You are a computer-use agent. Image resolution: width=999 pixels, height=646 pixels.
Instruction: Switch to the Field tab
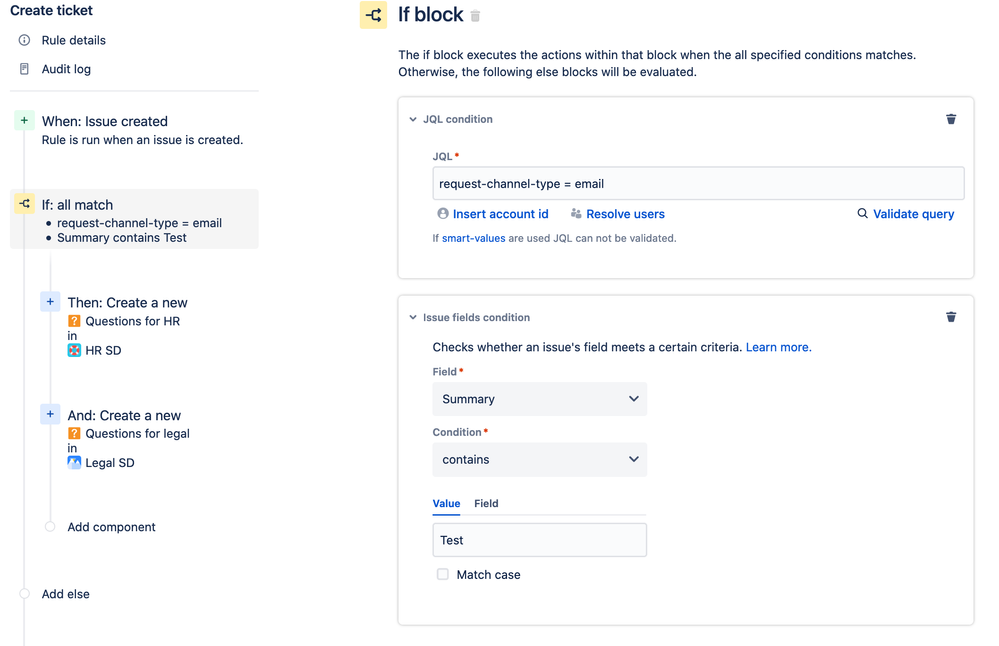(486, 503)
